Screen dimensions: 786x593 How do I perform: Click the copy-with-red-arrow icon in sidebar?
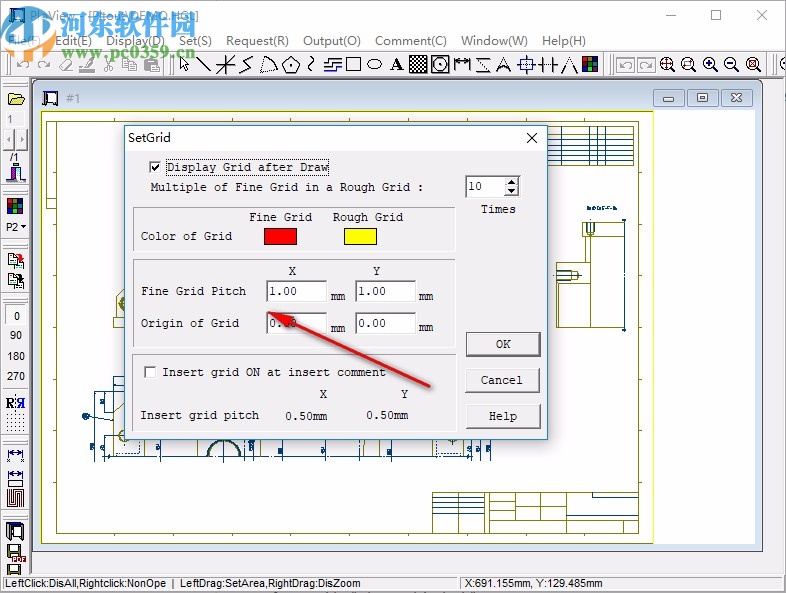[x=16, y=260]
